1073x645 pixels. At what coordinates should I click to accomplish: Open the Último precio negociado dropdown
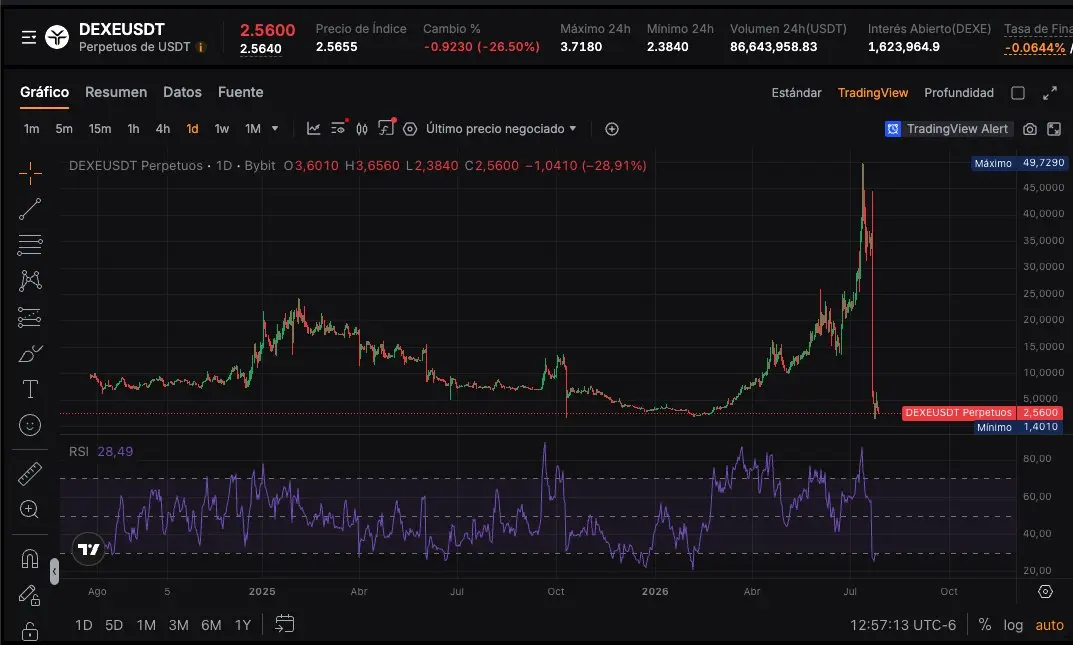point(501,129)
